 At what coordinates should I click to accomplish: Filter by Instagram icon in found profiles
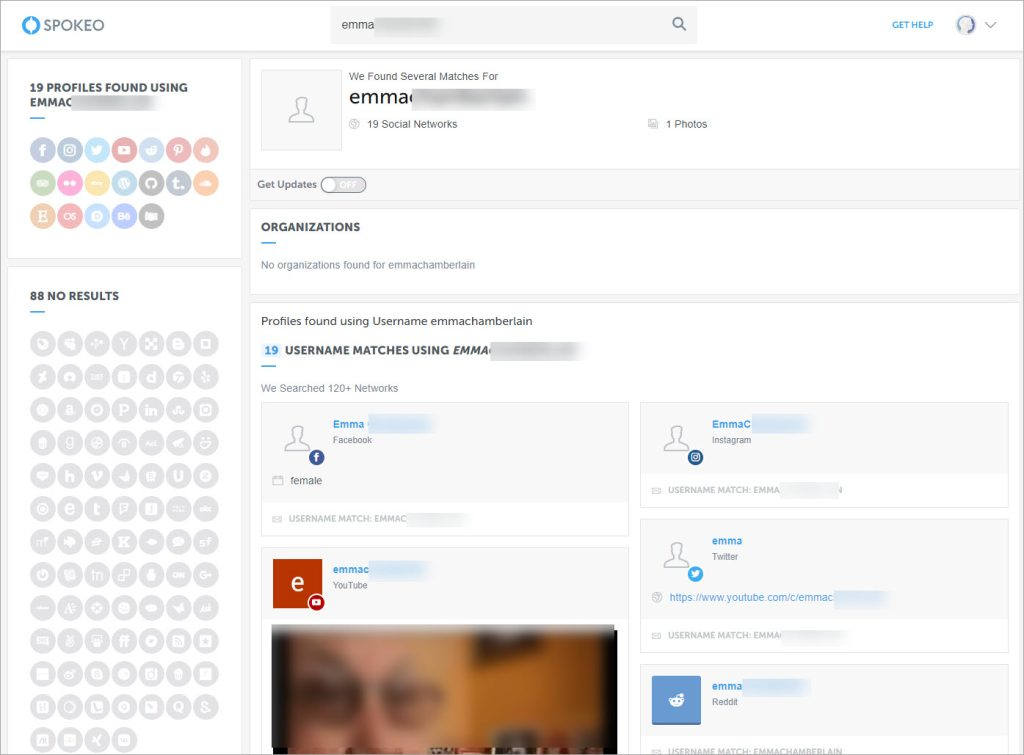(x=70, y=150)
